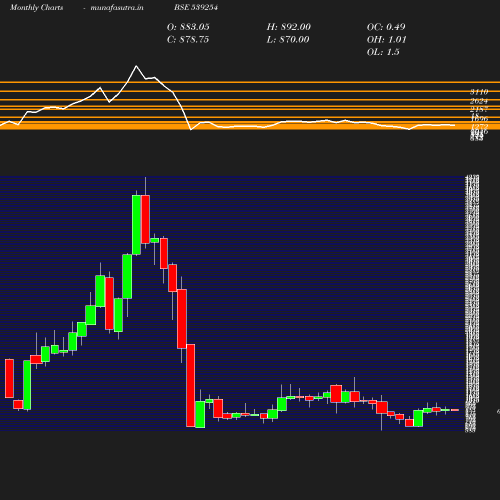Click the close value 'C: 878.75'
Viewport: 500px width, 500px height.
188,40
